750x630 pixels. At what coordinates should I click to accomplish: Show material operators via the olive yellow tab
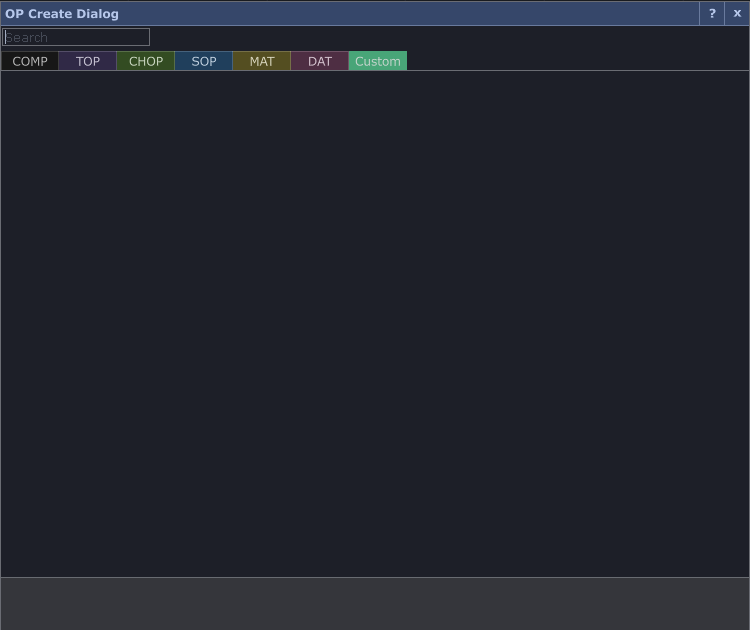pyautogui.click(x=262, y=61)
